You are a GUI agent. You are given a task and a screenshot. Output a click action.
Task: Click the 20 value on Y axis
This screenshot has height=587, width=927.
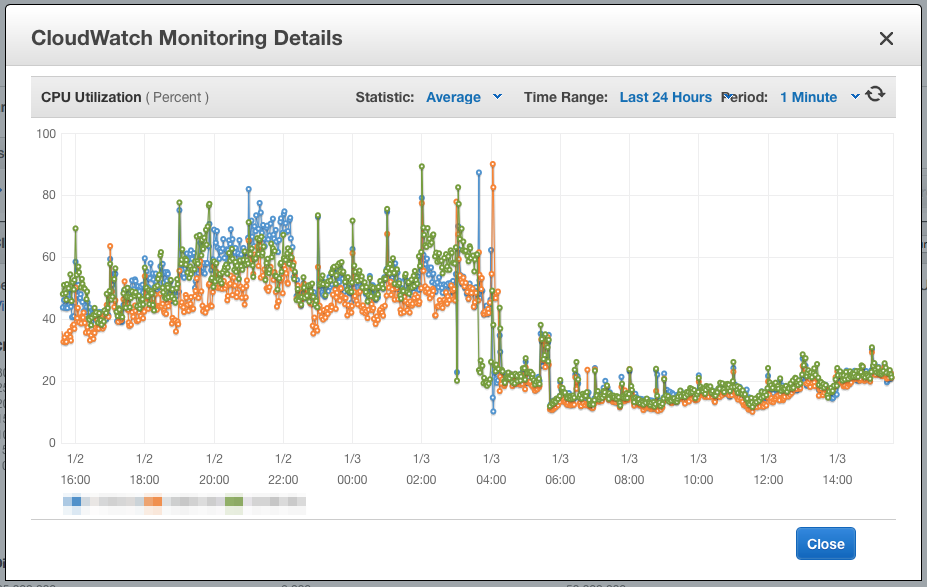(49, 381)
